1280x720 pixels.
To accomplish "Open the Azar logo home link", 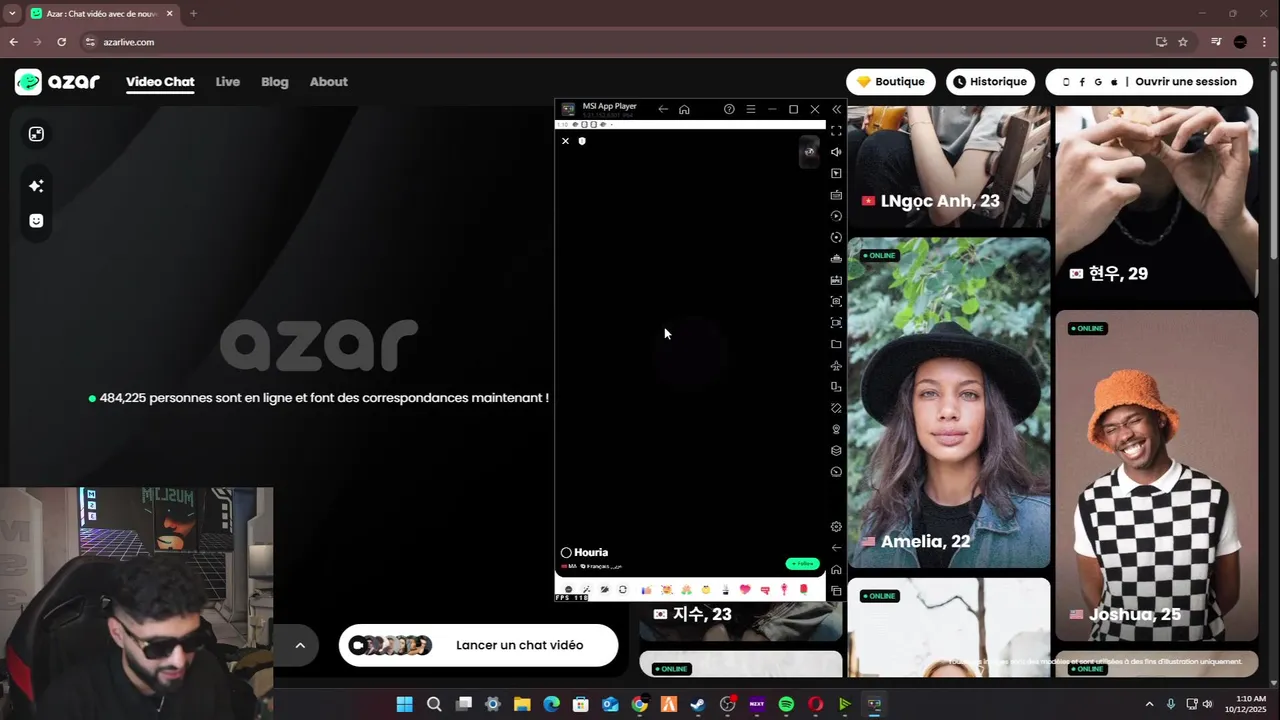I will [57, 82].
